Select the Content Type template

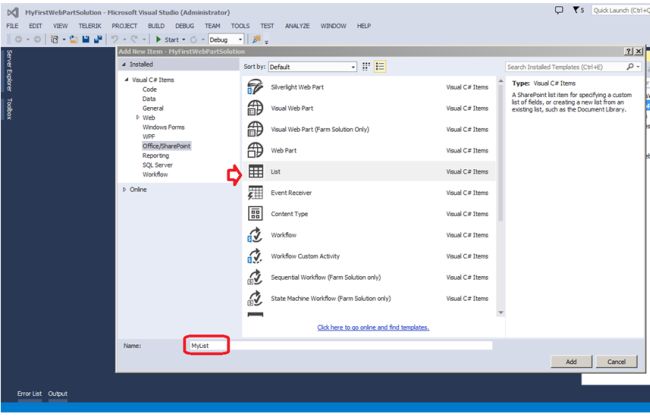click(369, 214)
